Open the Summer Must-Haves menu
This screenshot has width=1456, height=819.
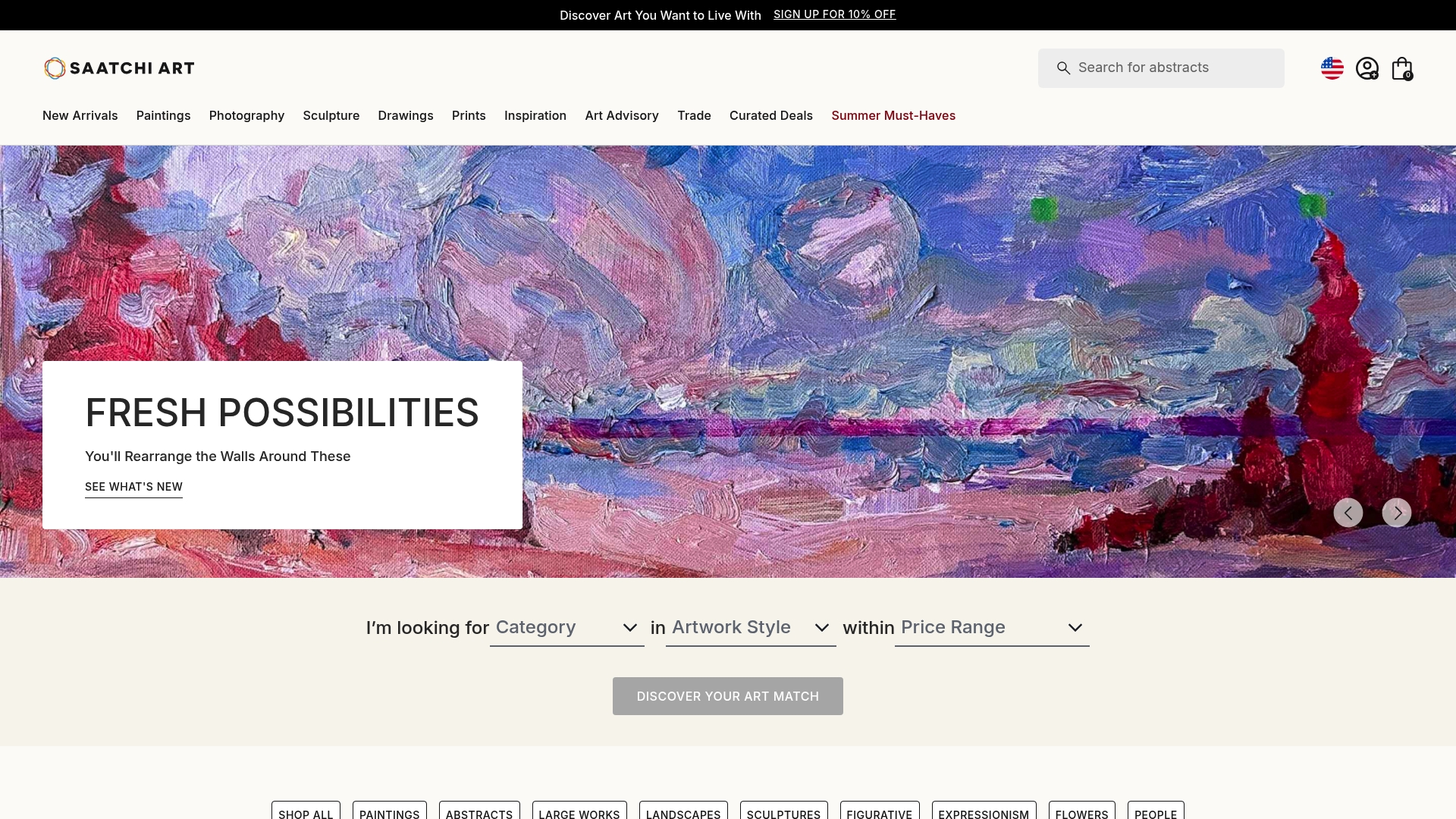[x=893, y=115]
